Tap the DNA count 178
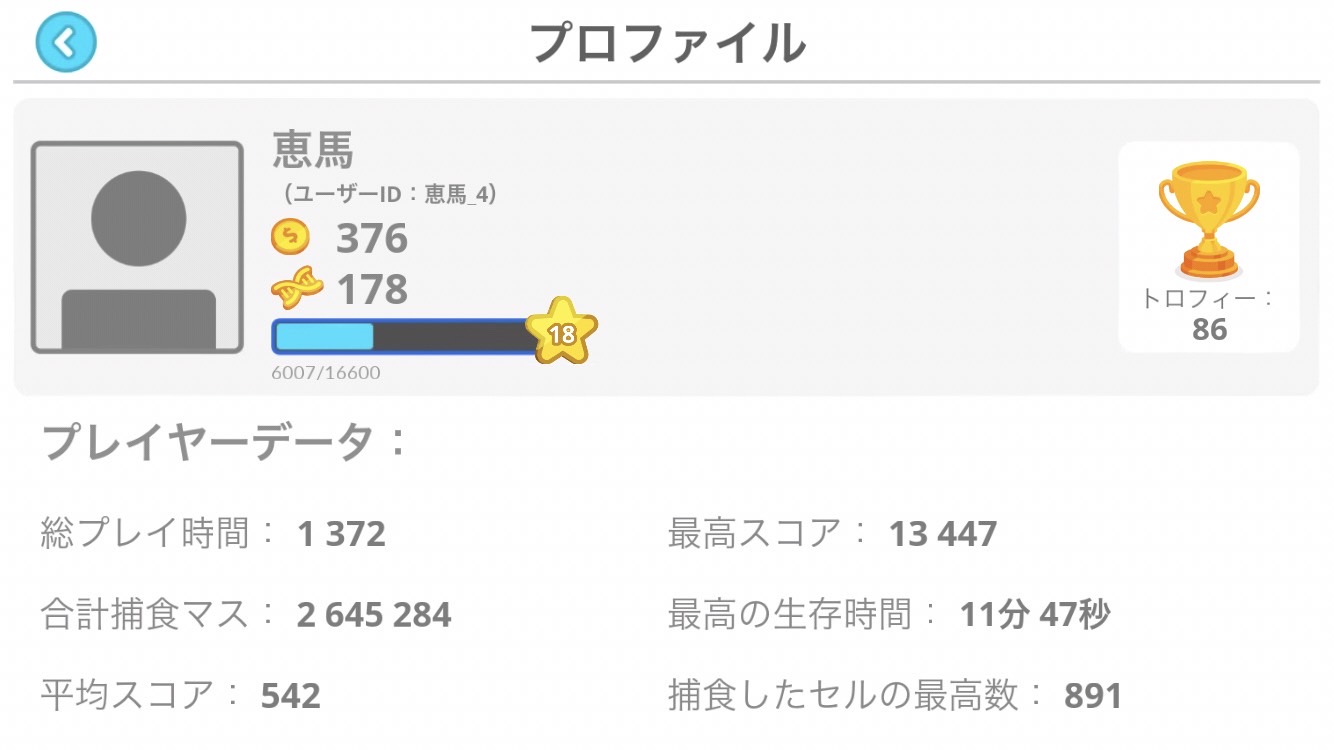The width and height of the screenshot is (1334, 750). pyautogui.click(x=372, y=290)
